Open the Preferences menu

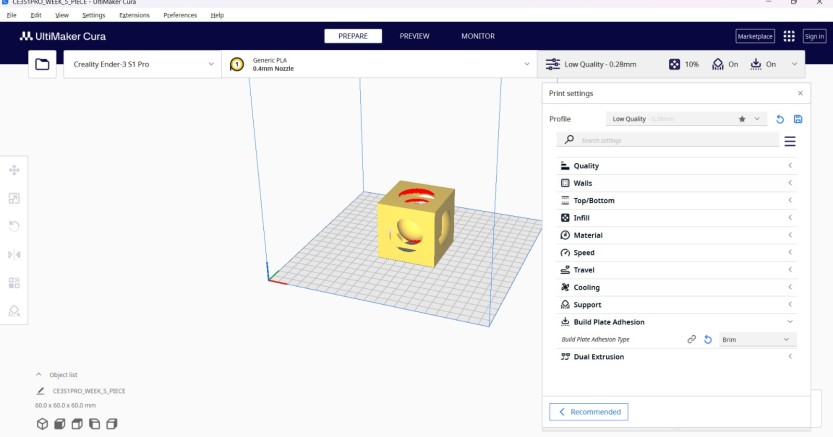click(x=180, y=15)
